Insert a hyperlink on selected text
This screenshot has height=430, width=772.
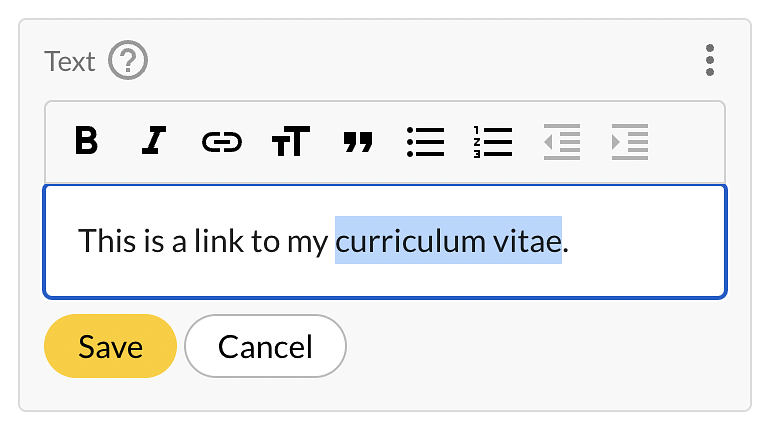pos(221,142)
